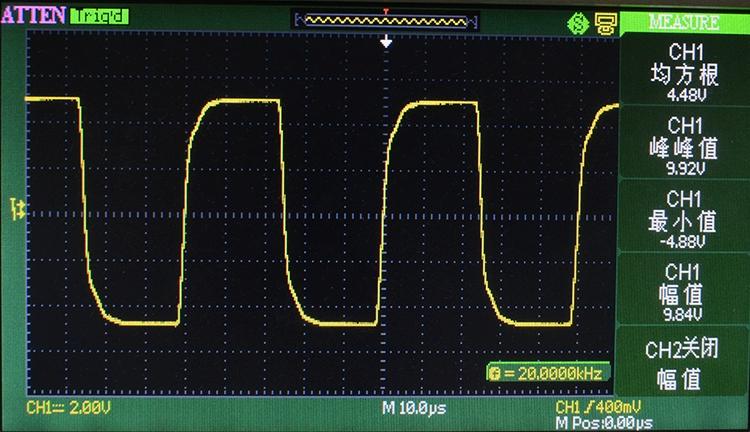Screen dimensions: 750x432
Task: Click the green circular icon in top bar
Action: pyautogui.click(x=576, y=21)
